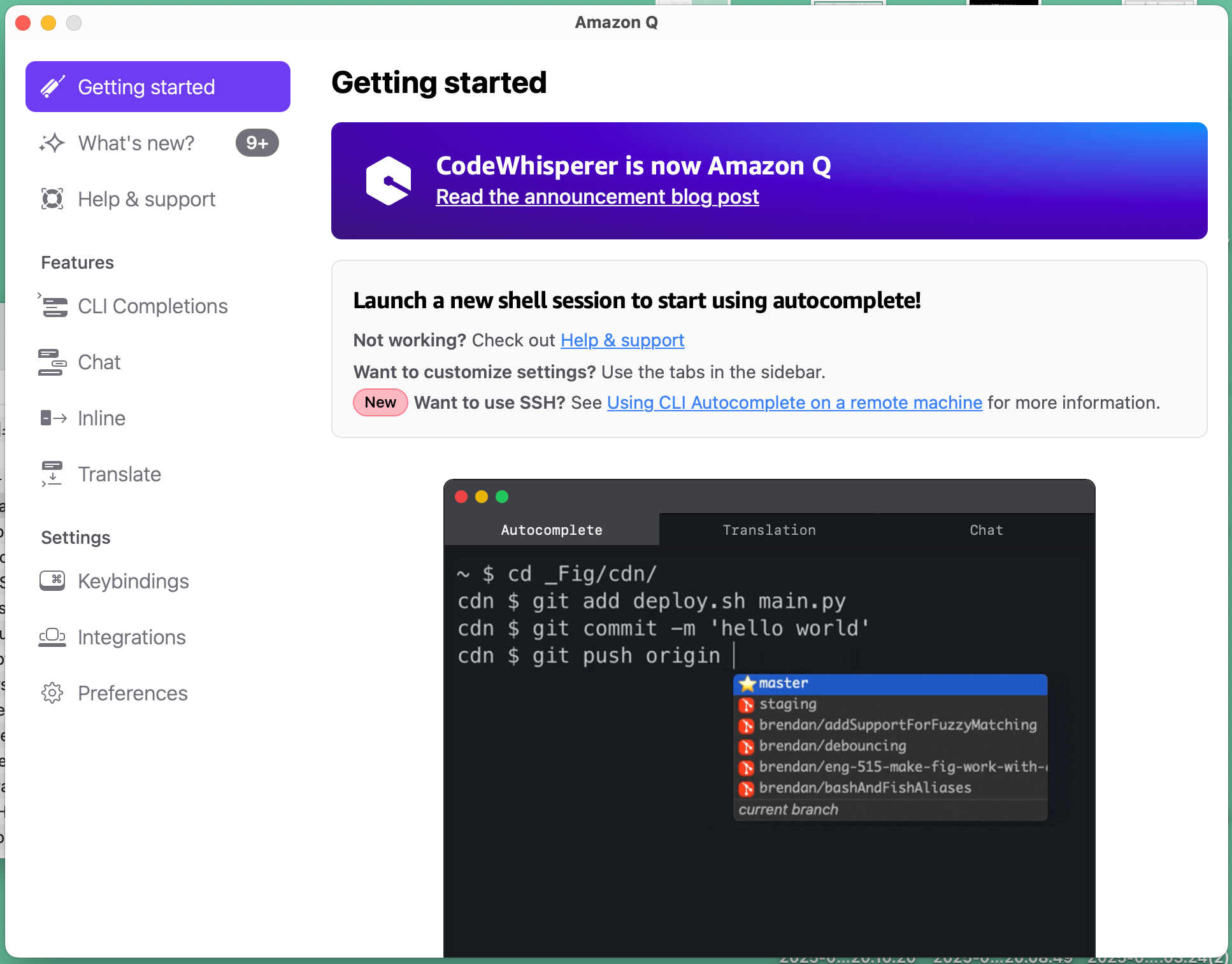
Task: Click the brendan/debouncing branch icon
Action: click(747, 746)
